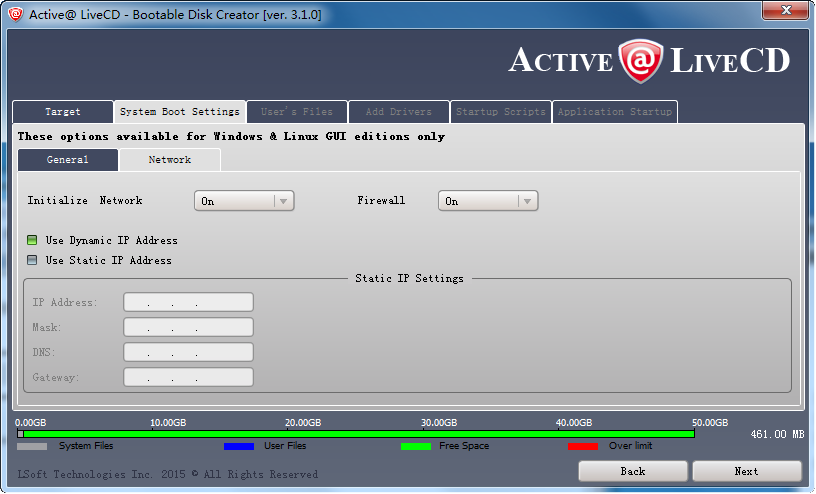Click the Static IP Settings group label
The height and width of the screenshot is (494, 816).
click(x=409, y=278)
